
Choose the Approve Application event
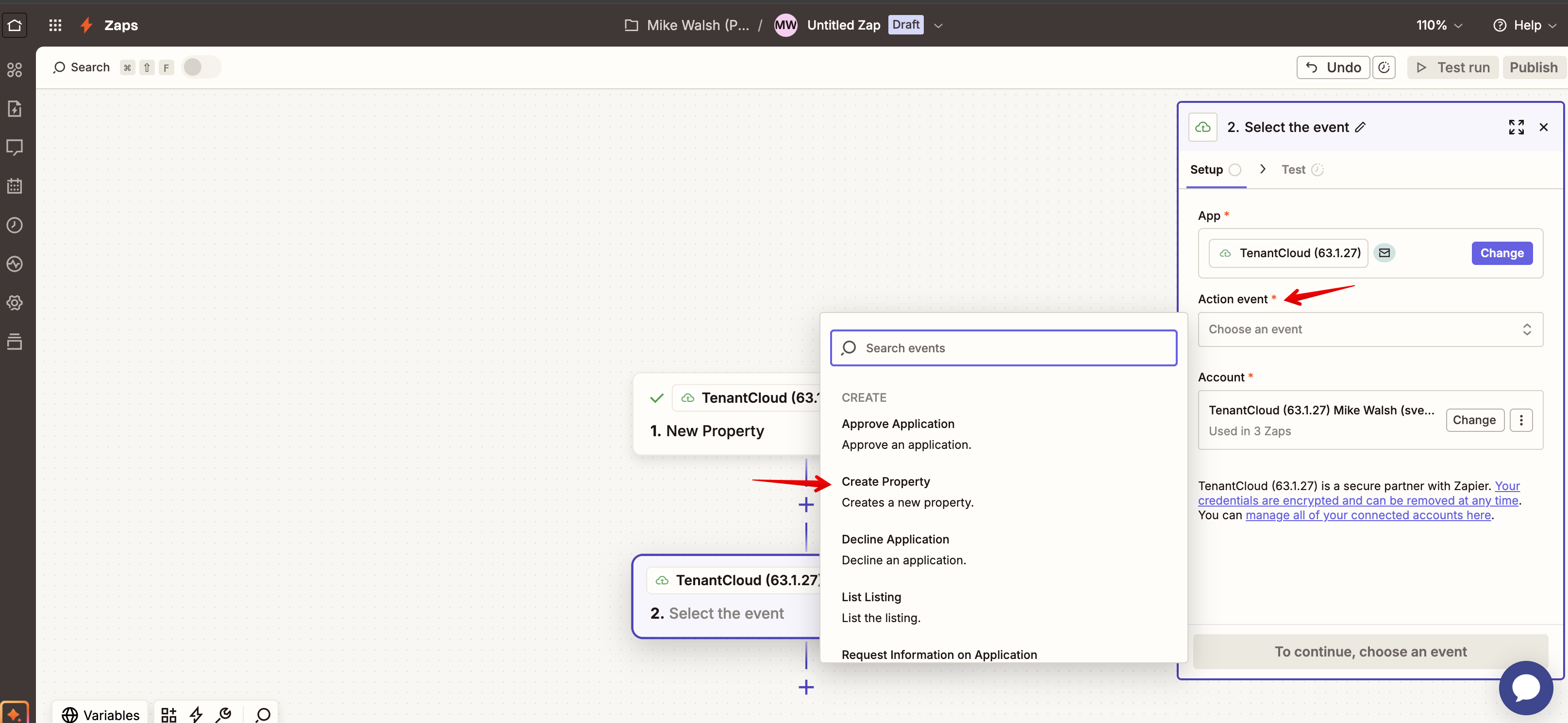coord(1003,434)
